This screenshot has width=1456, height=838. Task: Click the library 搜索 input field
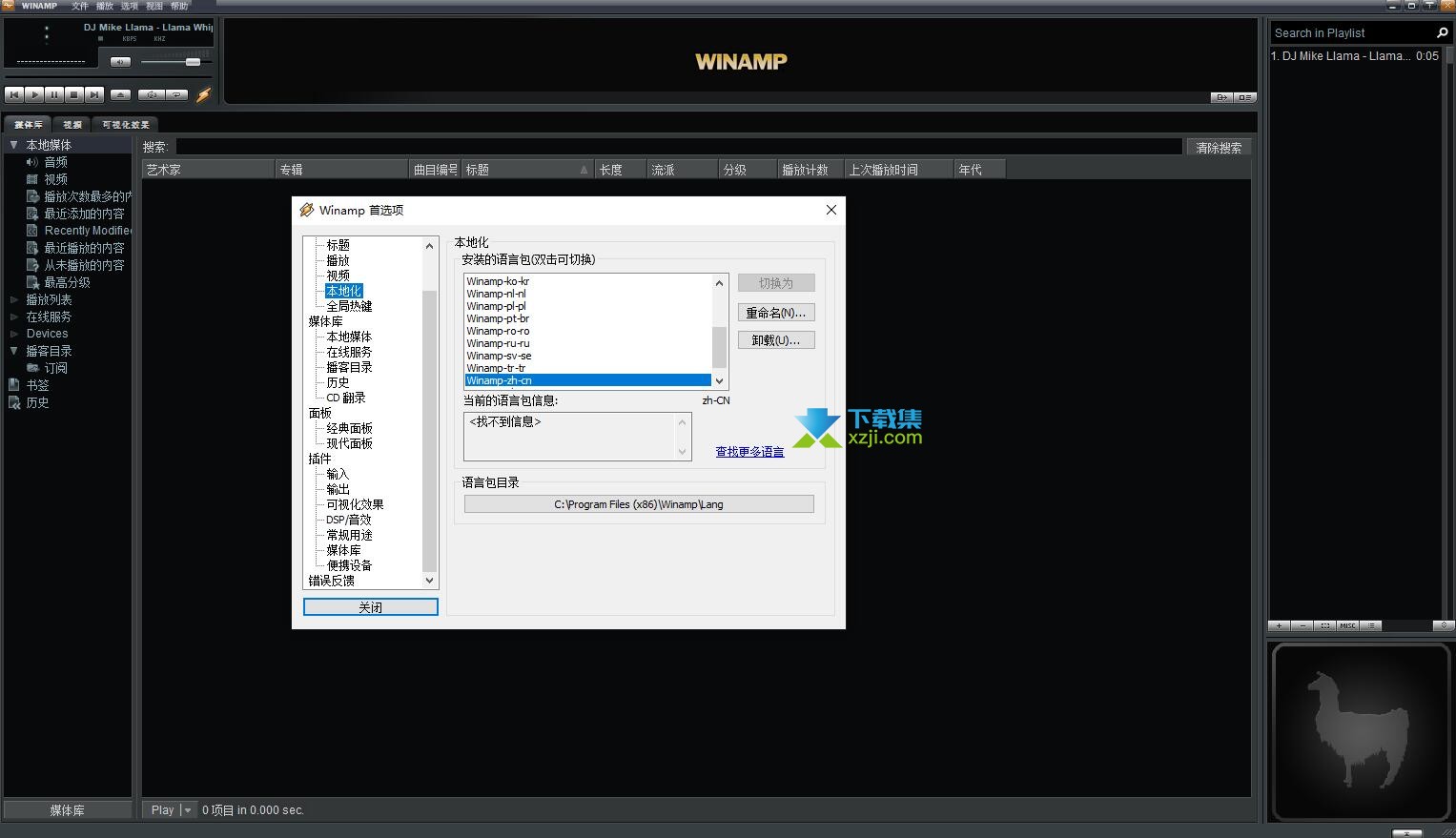(x=678, y=147)
